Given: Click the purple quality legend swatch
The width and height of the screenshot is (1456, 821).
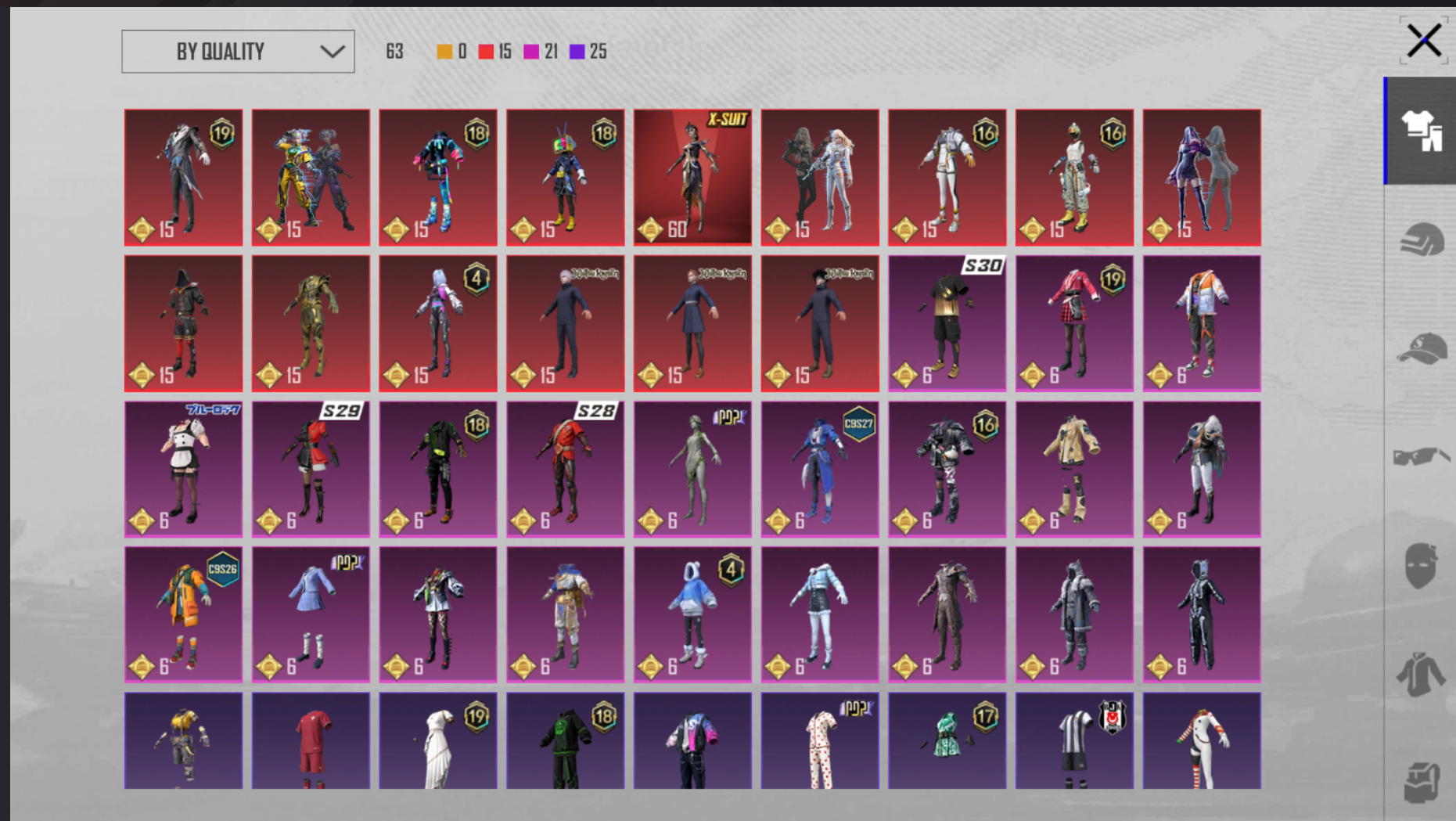Looking at the screenshot, I should point(577,52).
